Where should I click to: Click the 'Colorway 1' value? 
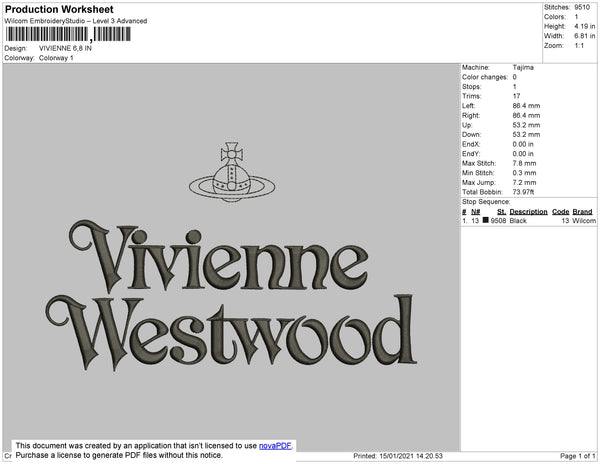click(x=56, y=58)
